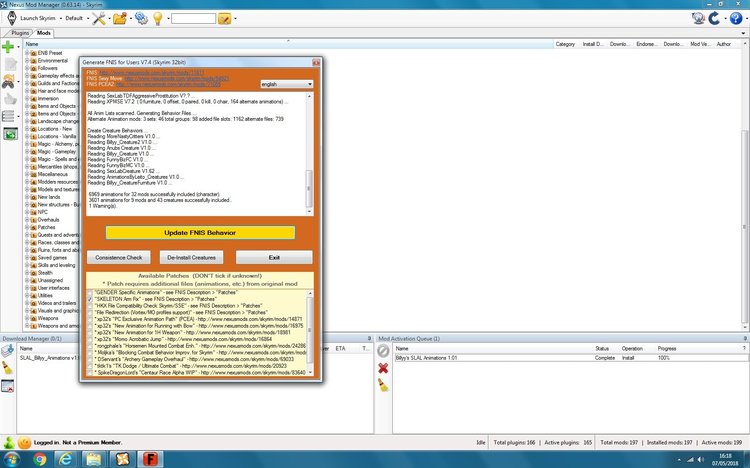Click the list view category icon

(8, 116)
